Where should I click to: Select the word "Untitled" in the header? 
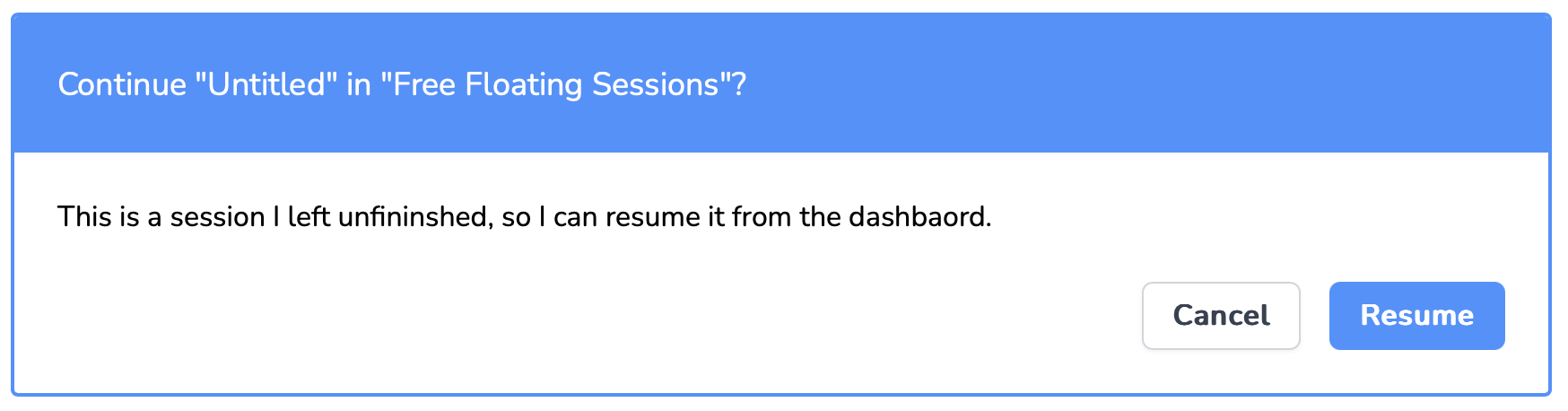tap(265, 84)
